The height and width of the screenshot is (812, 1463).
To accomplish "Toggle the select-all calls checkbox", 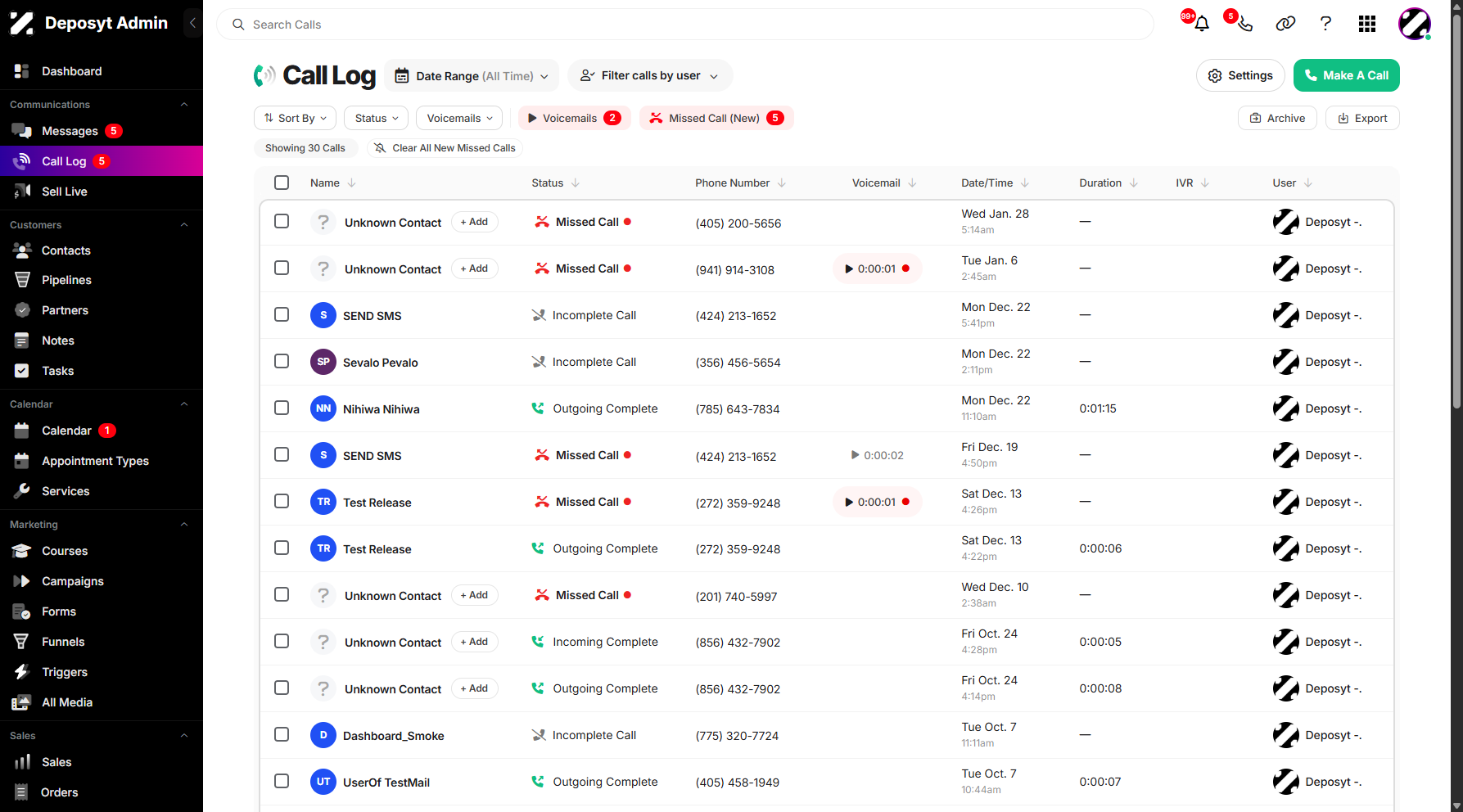I will [282, 183].
